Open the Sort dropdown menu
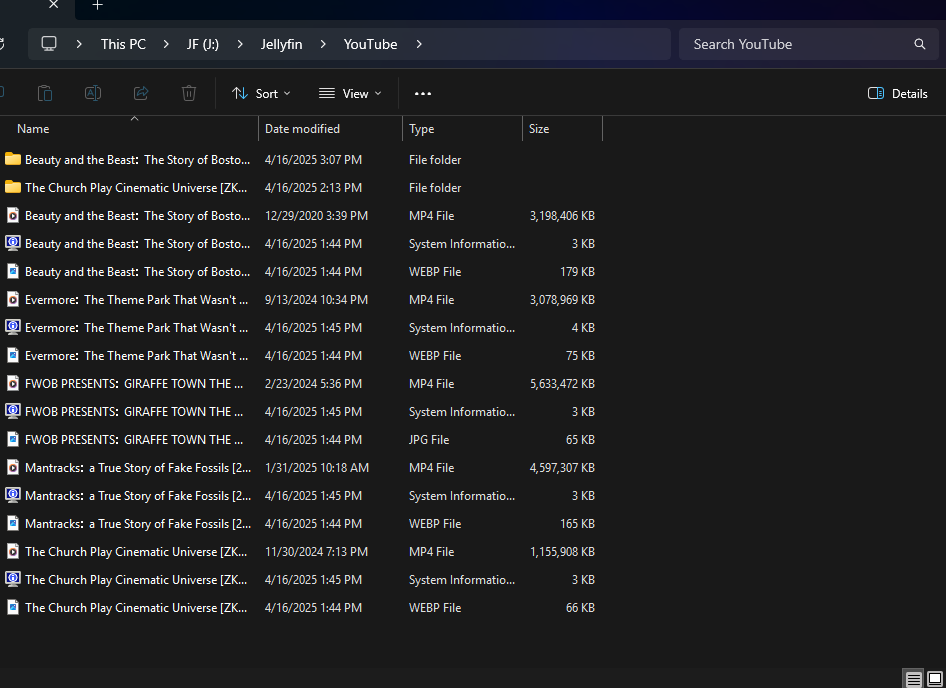Viewport: 946px width, 688px height. [x=261, y=93]
